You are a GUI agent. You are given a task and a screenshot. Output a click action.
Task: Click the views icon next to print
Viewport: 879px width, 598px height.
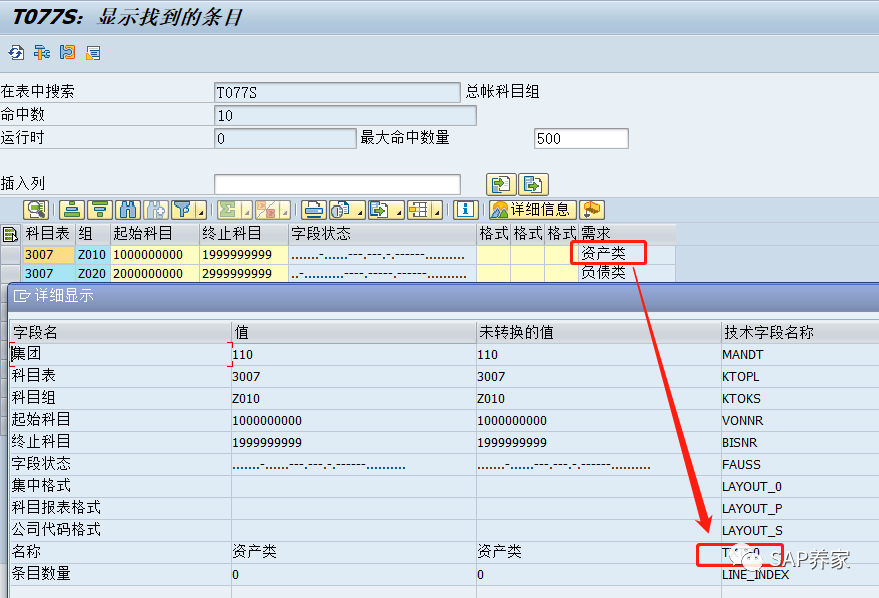341,210
